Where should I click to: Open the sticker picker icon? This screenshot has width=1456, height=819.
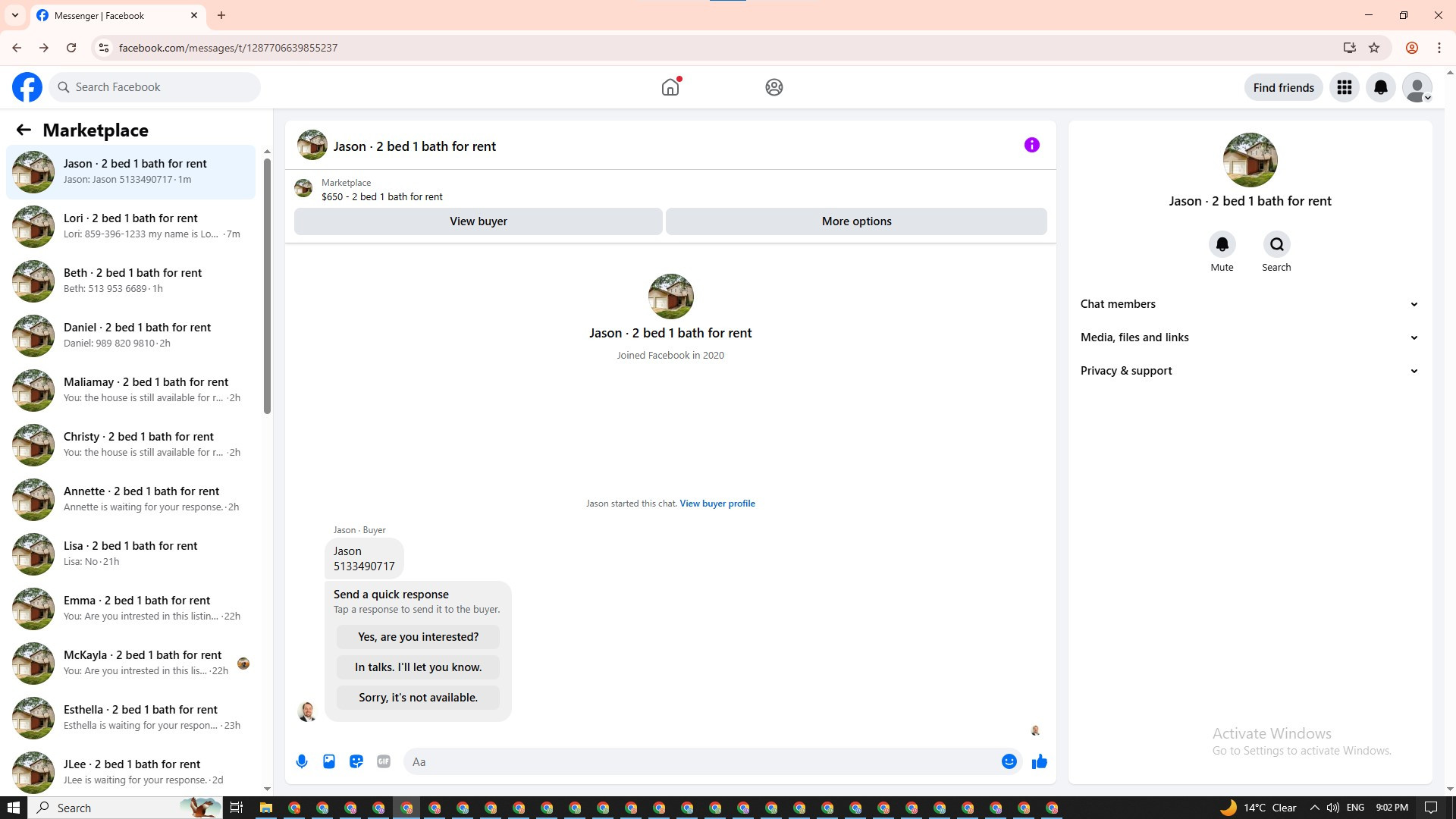coord(356,761)
